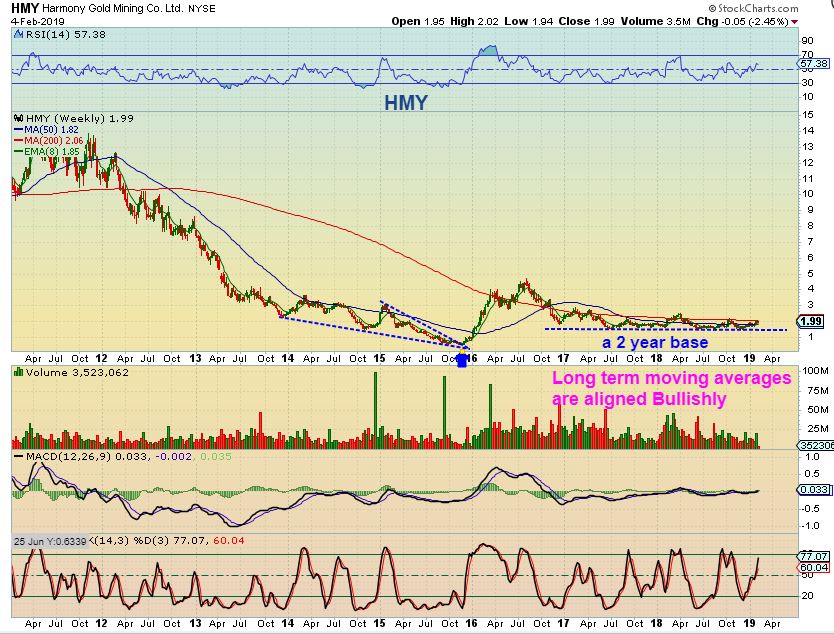Click the red down-arrow beside the Chg value

pos(795,22)
